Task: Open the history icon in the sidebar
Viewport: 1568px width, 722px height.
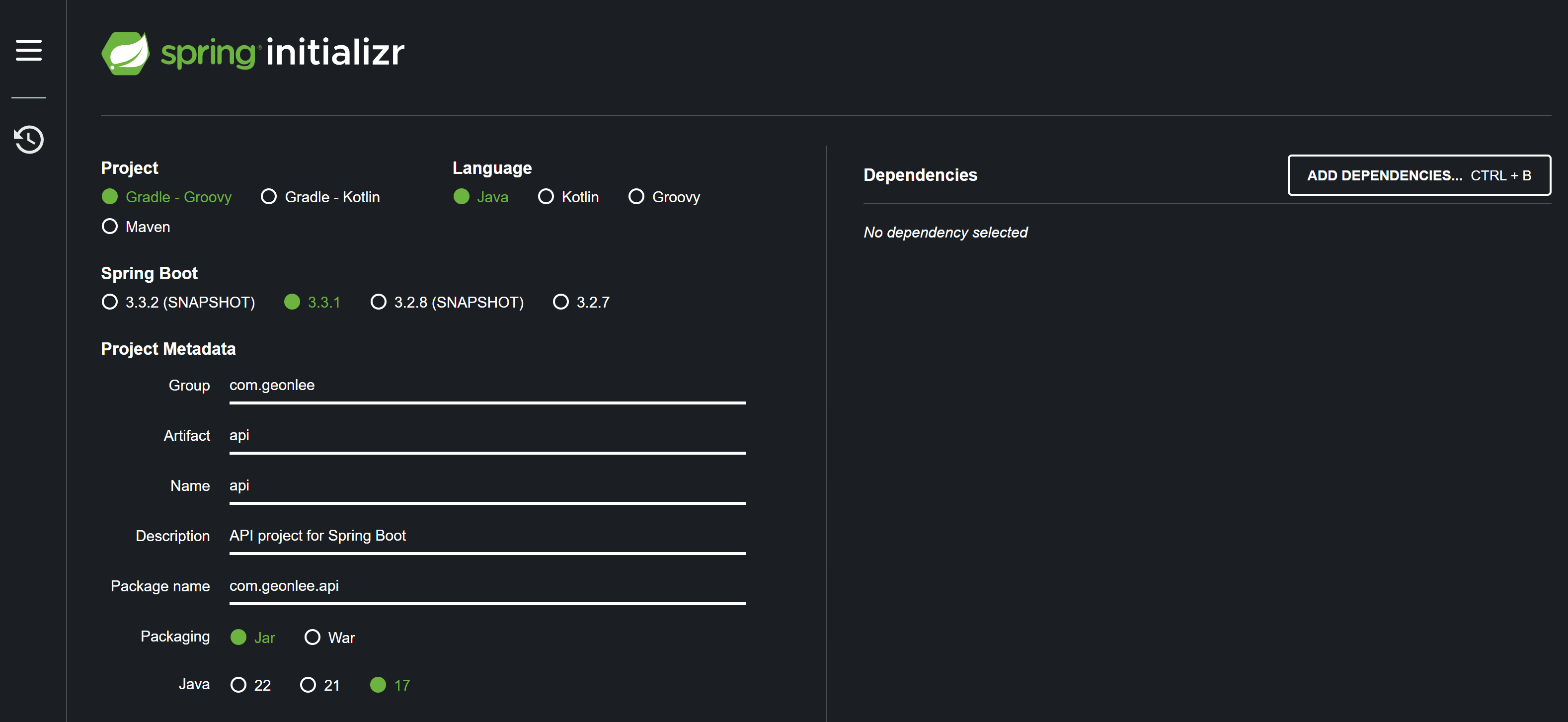Action: pos(29,140)
